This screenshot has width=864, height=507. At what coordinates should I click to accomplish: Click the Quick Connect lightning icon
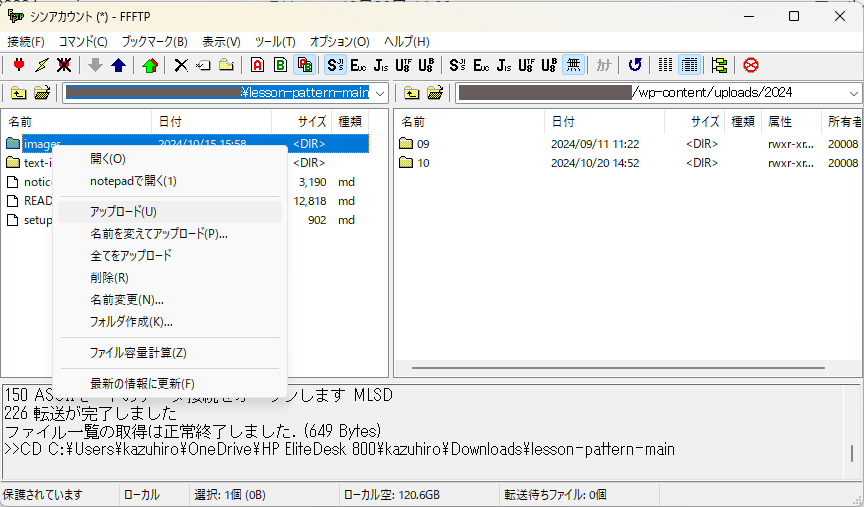point(41,65)
